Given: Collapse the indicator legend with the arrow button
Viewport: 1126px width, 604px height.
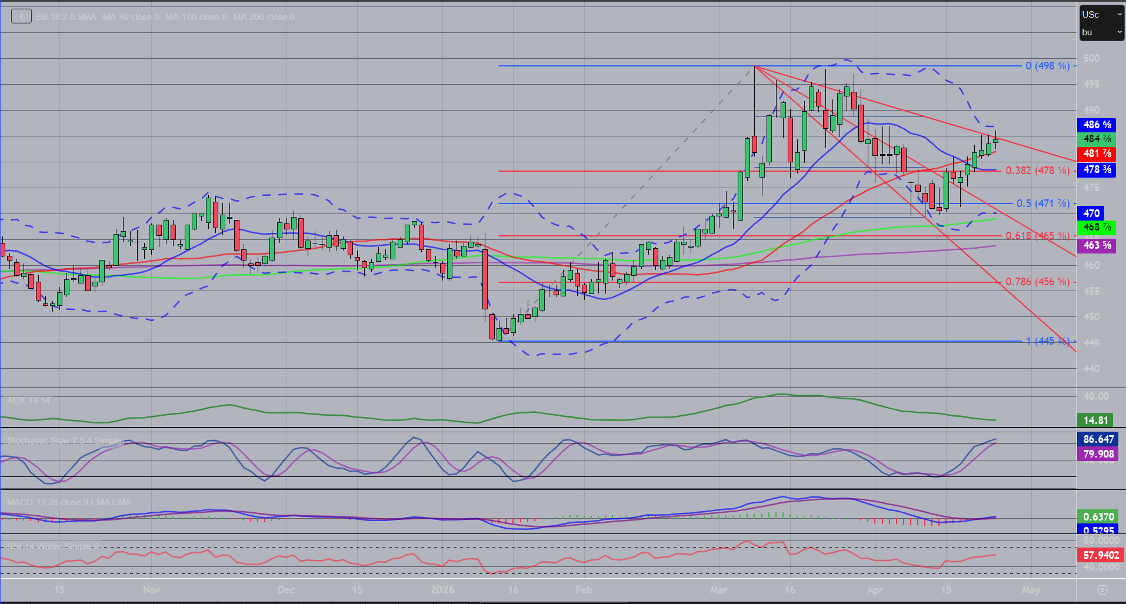Looking at the screenshot, I should tap(19, 16).
